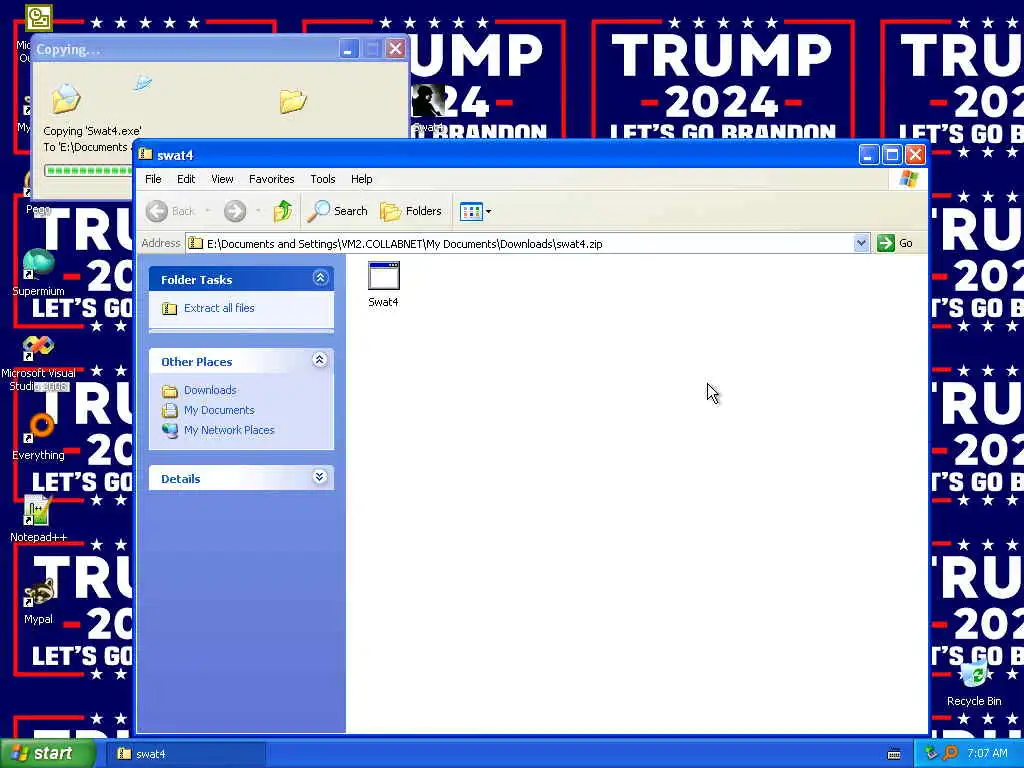The width and height of the screenshot is (1024, 768).
Task: Open the Edit menu
Action: (186, 179)
